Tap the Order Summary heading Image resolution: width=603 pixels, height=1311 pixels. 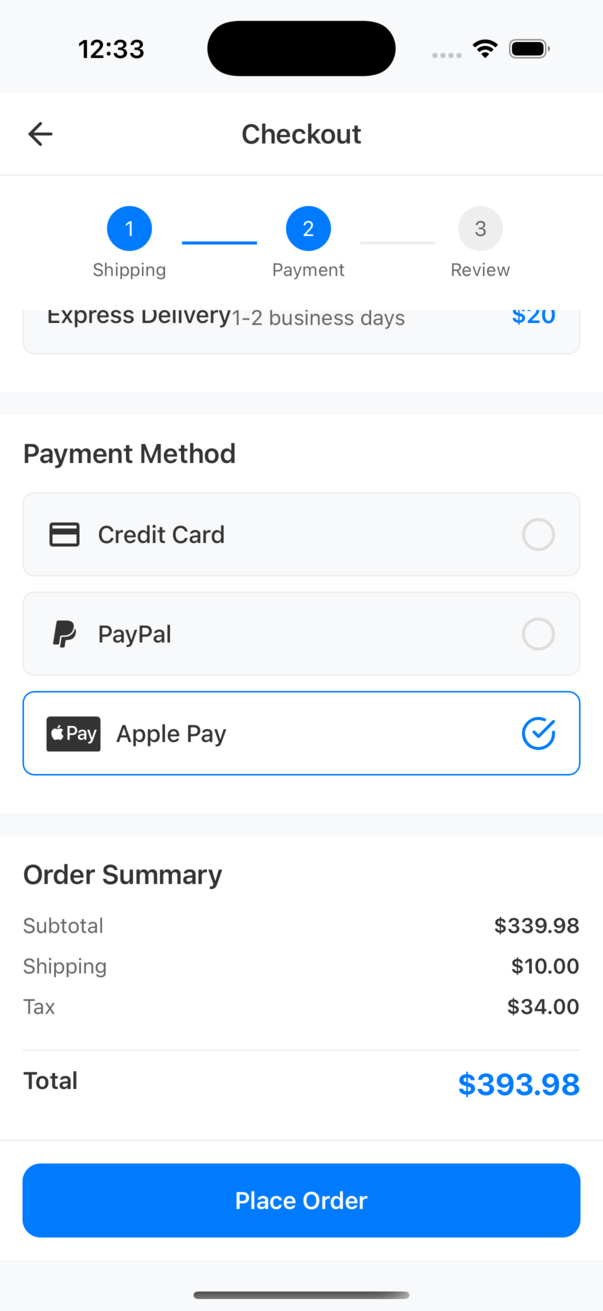pos(122,875)
